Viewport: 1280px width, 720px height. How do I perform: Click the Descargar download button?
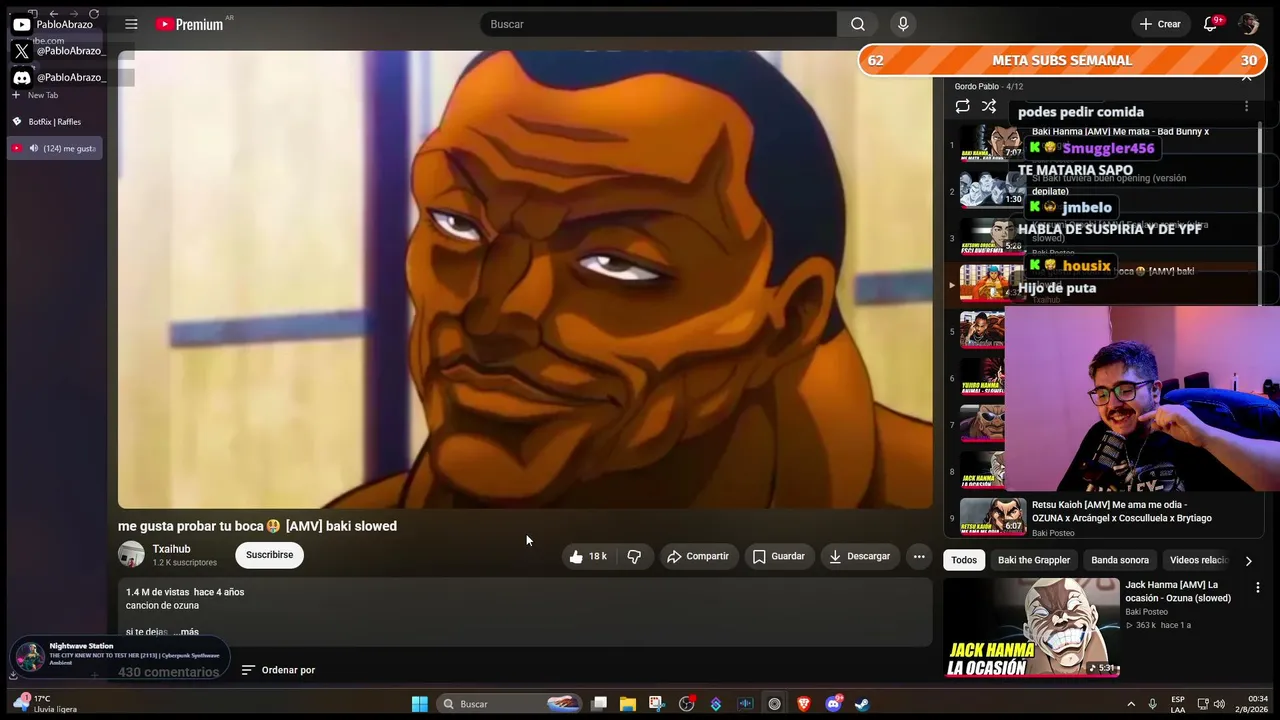click(859, 556)
